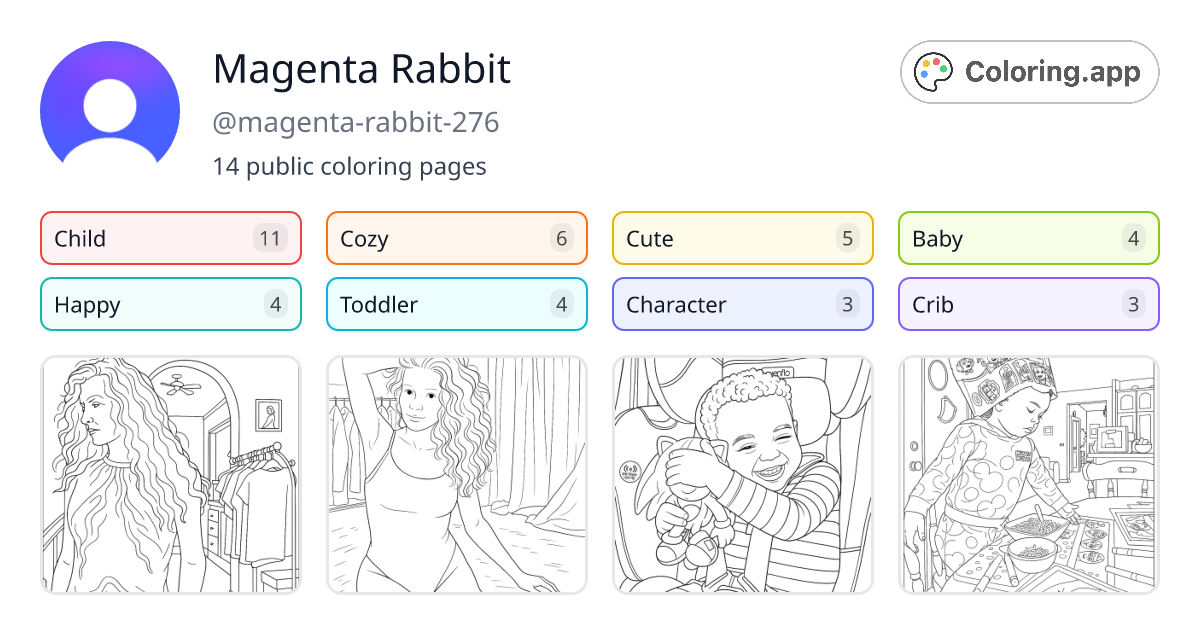Click the Coloring.app palette icon
Image resolution: width=1200 pixels, height=630 pixels.
pyautogui.click(x=934, y=71)
